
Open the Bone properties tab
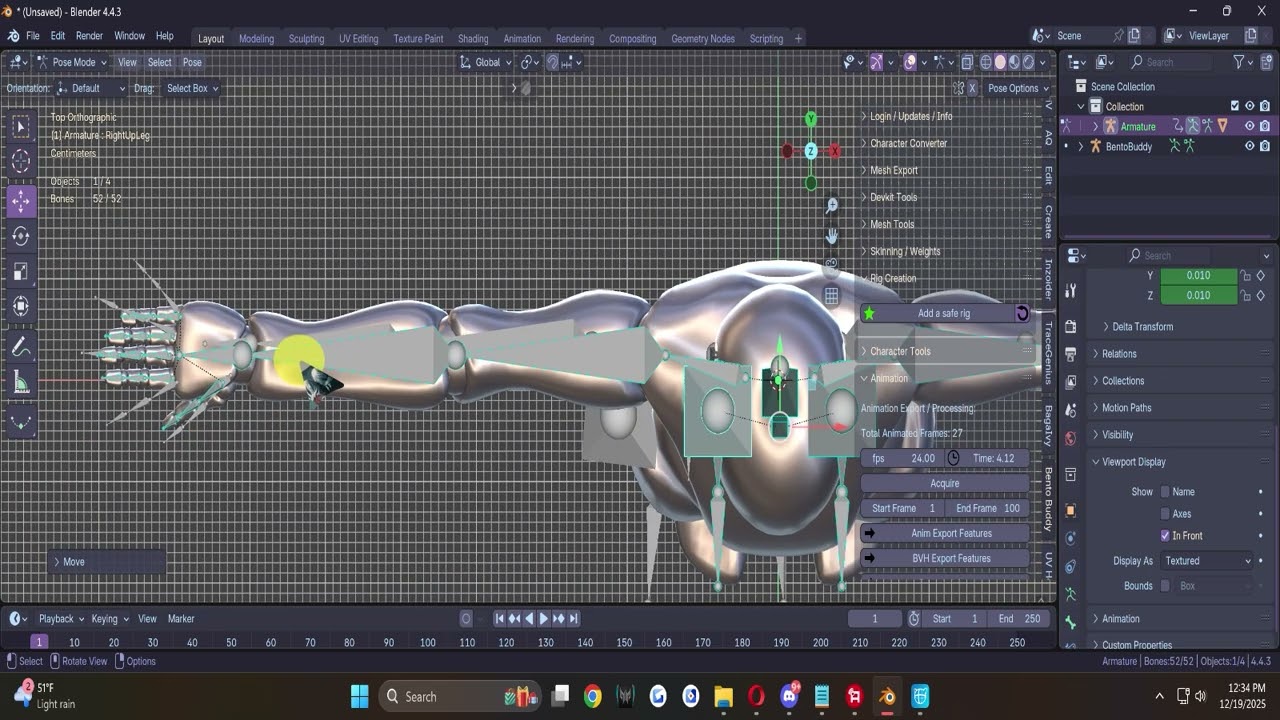pyautogui.click(x=1070, y=622)
